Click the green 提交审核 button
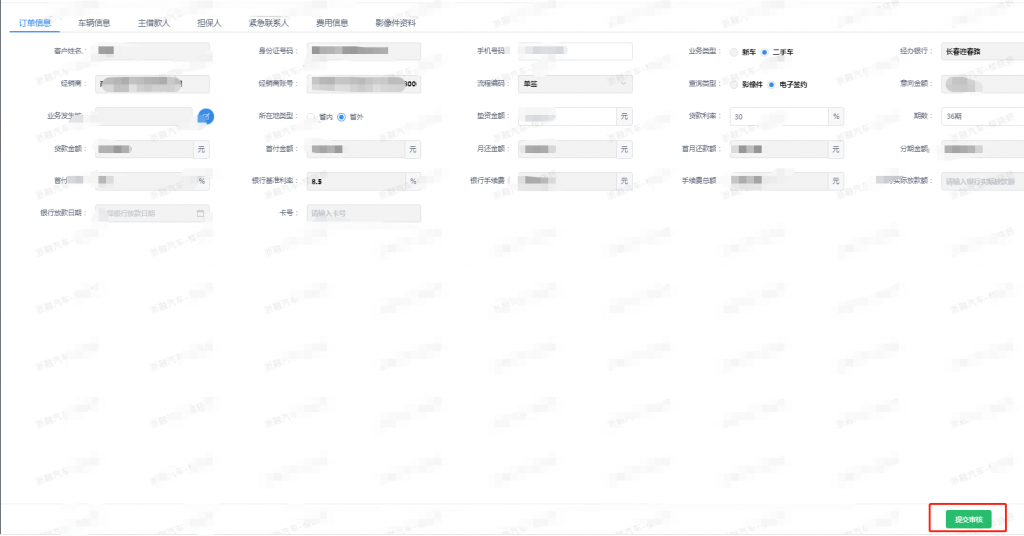 point(968,519)
